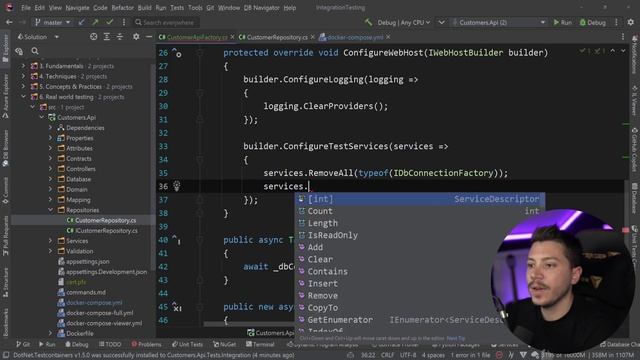Click the locate file target icon in Solution panel
Image resolution: width=640 pixels, height=360 pixels.
click(x=93, y=37)
